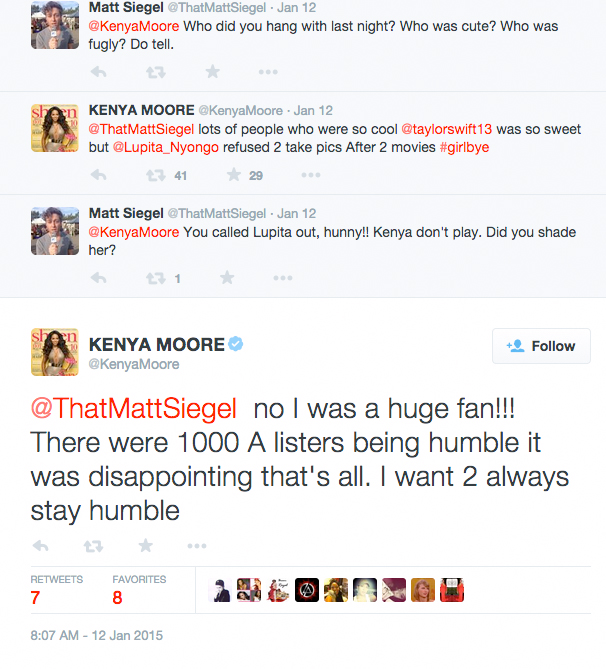This screenshot has height=669, width=606.
Task: Open more options on the main tweet
Action: 197,546
